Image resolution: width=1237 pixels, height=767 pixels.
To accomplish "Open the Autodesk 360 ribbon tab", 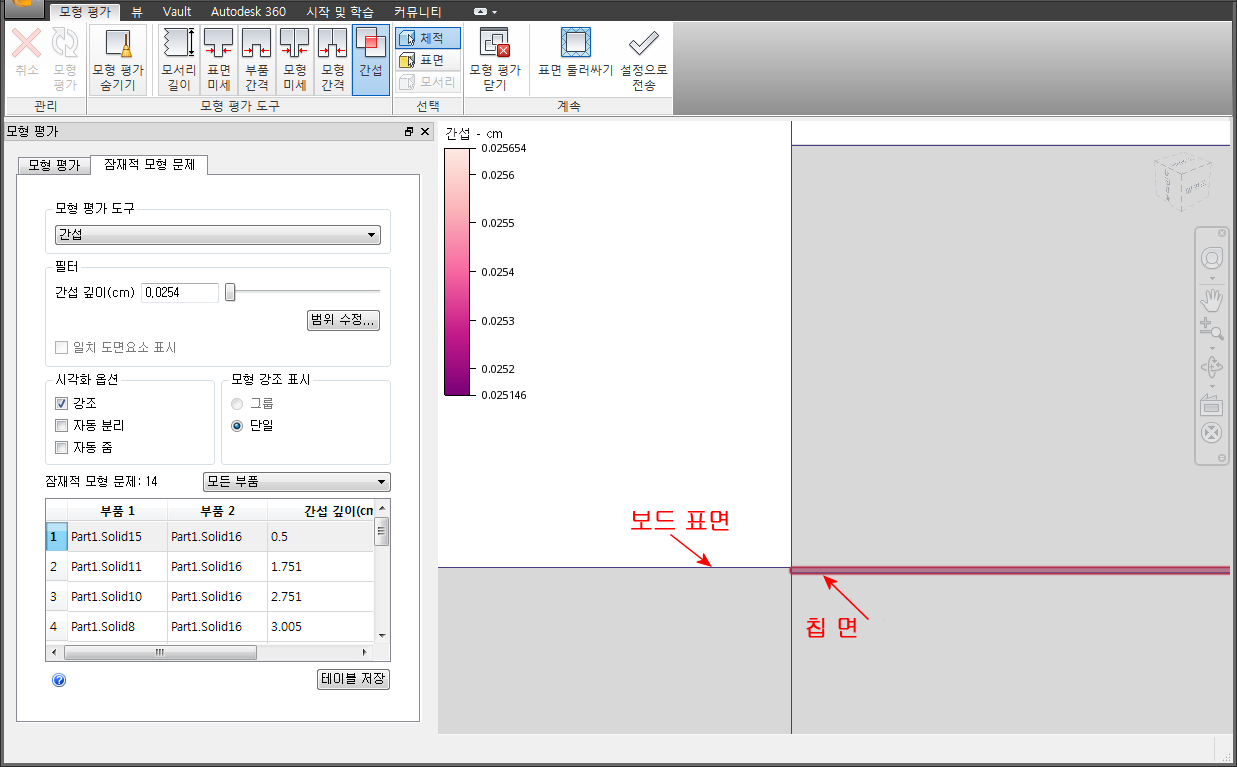I will click(248, 12).
